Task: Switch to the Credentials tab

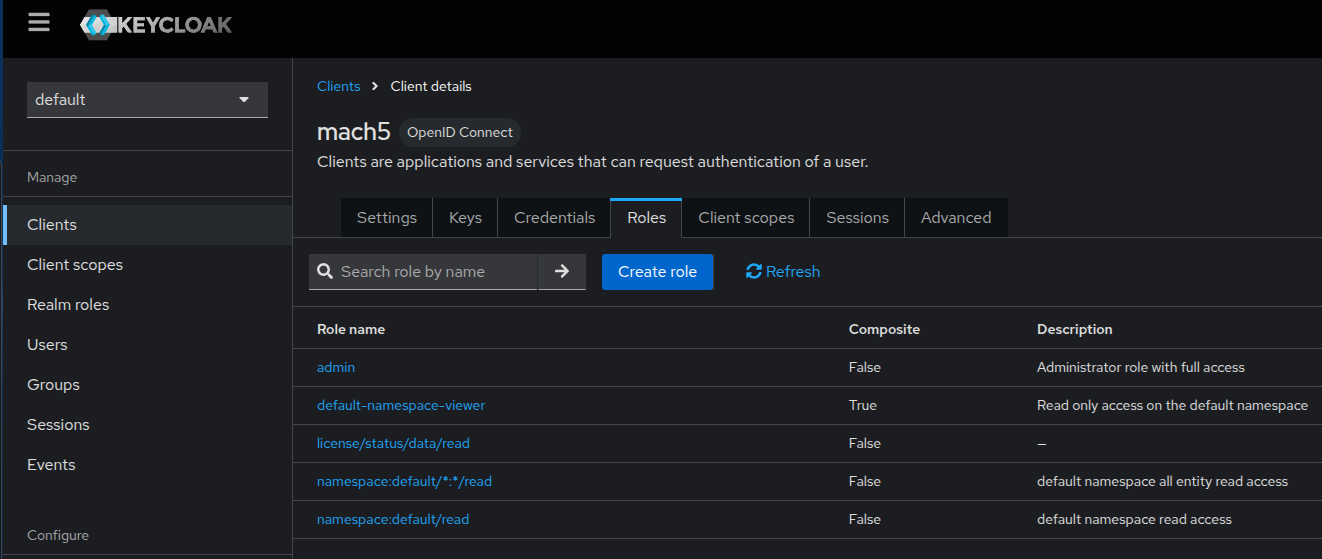Action: click(x=554, y=218)
